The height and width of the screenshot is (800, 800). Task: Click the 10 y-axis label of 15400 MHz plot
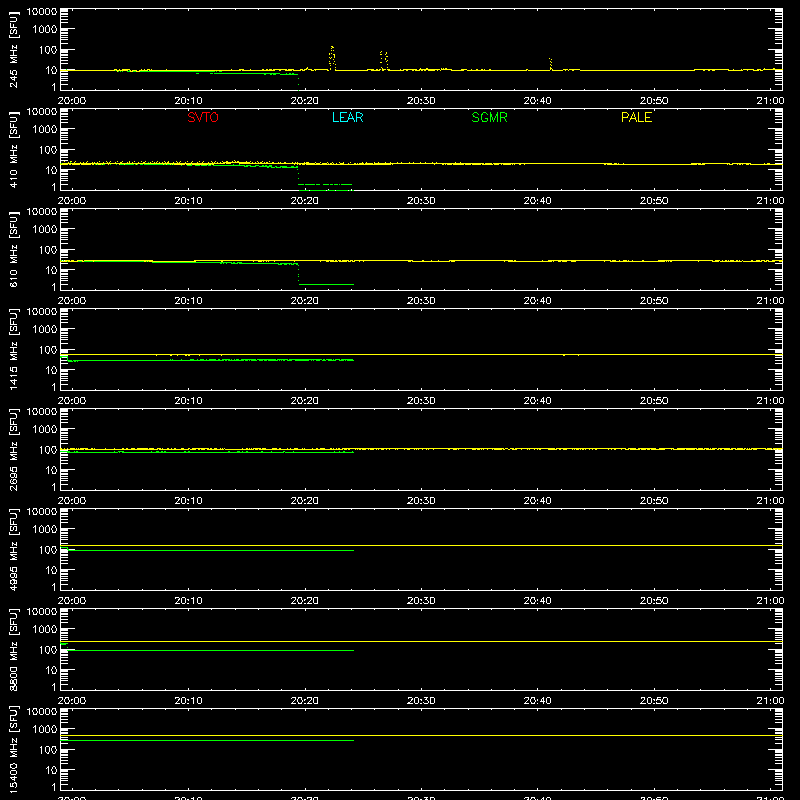coord(51,770)
